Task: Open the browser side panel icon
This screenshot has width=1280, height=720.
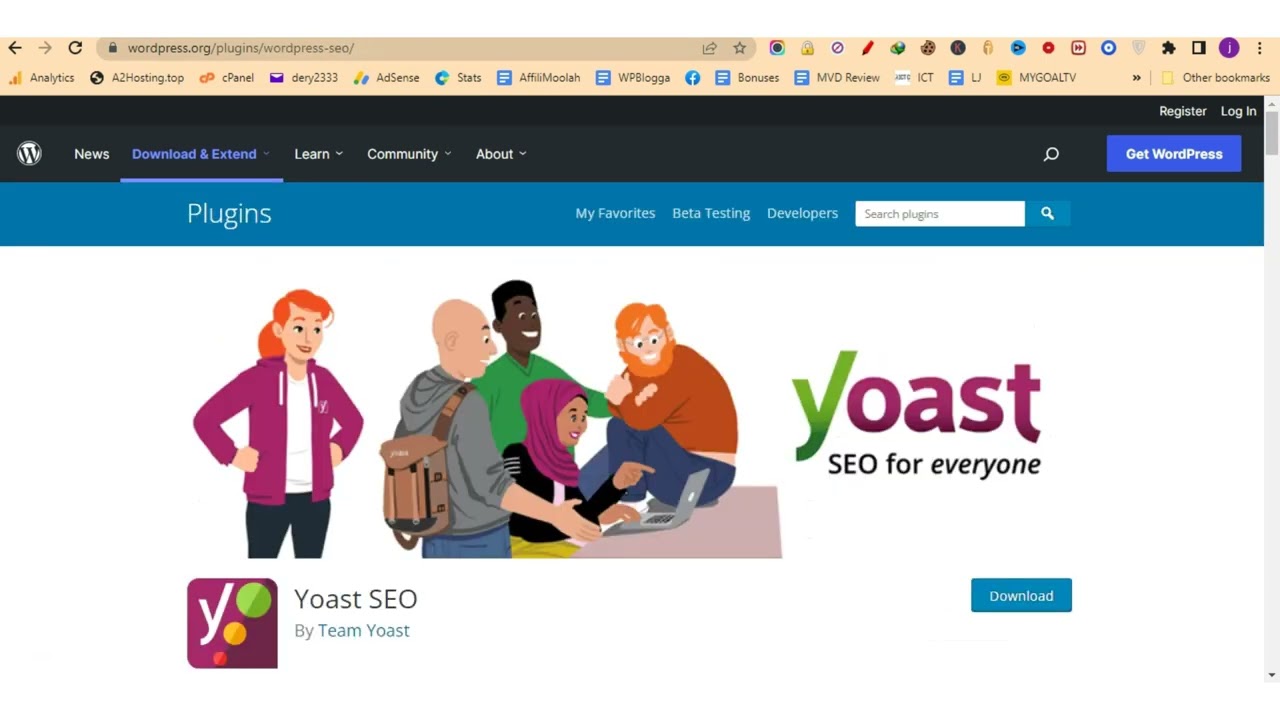Action: pos(1199,48)
